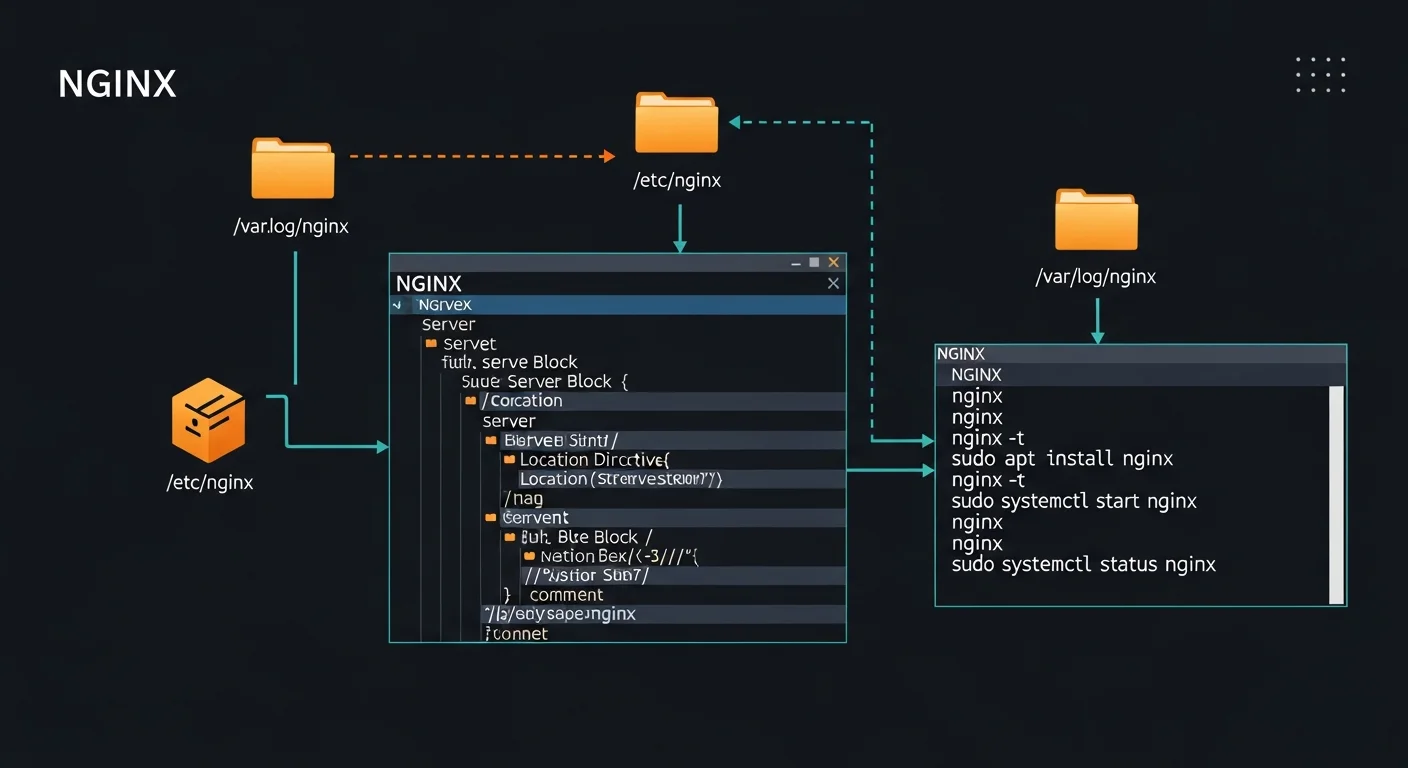The image size is (1408, 768).
Task: Click the /etc/nginx folder icon at top center
Action: (678, 121)
